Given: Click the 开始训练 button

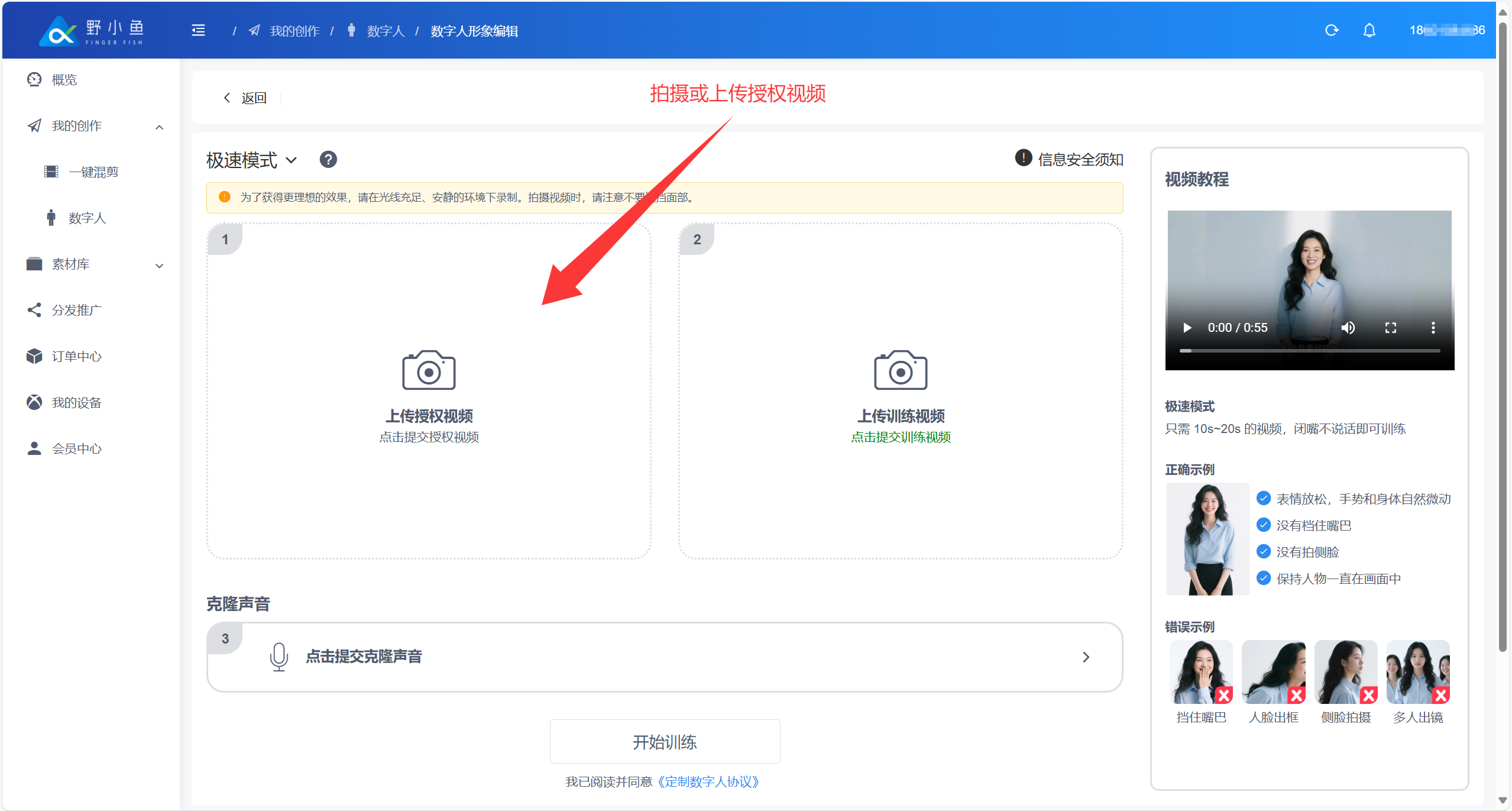Looking at the screenshot, I should (x=665, y=741).
